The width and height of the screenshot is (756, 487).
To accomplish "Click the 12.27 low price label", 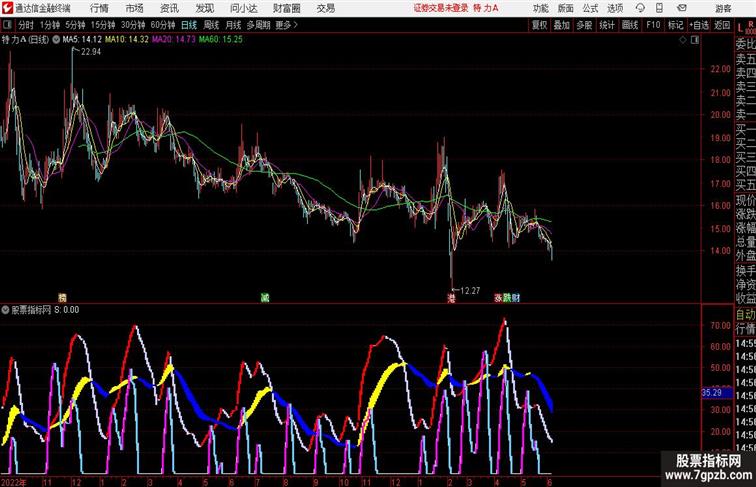I will click(x=470, y=291).
